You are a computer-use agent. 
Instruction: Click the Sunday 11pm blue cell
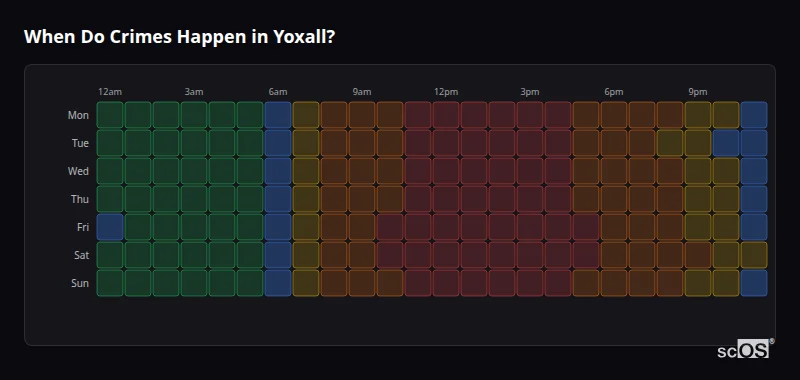(x=754, y=283)
